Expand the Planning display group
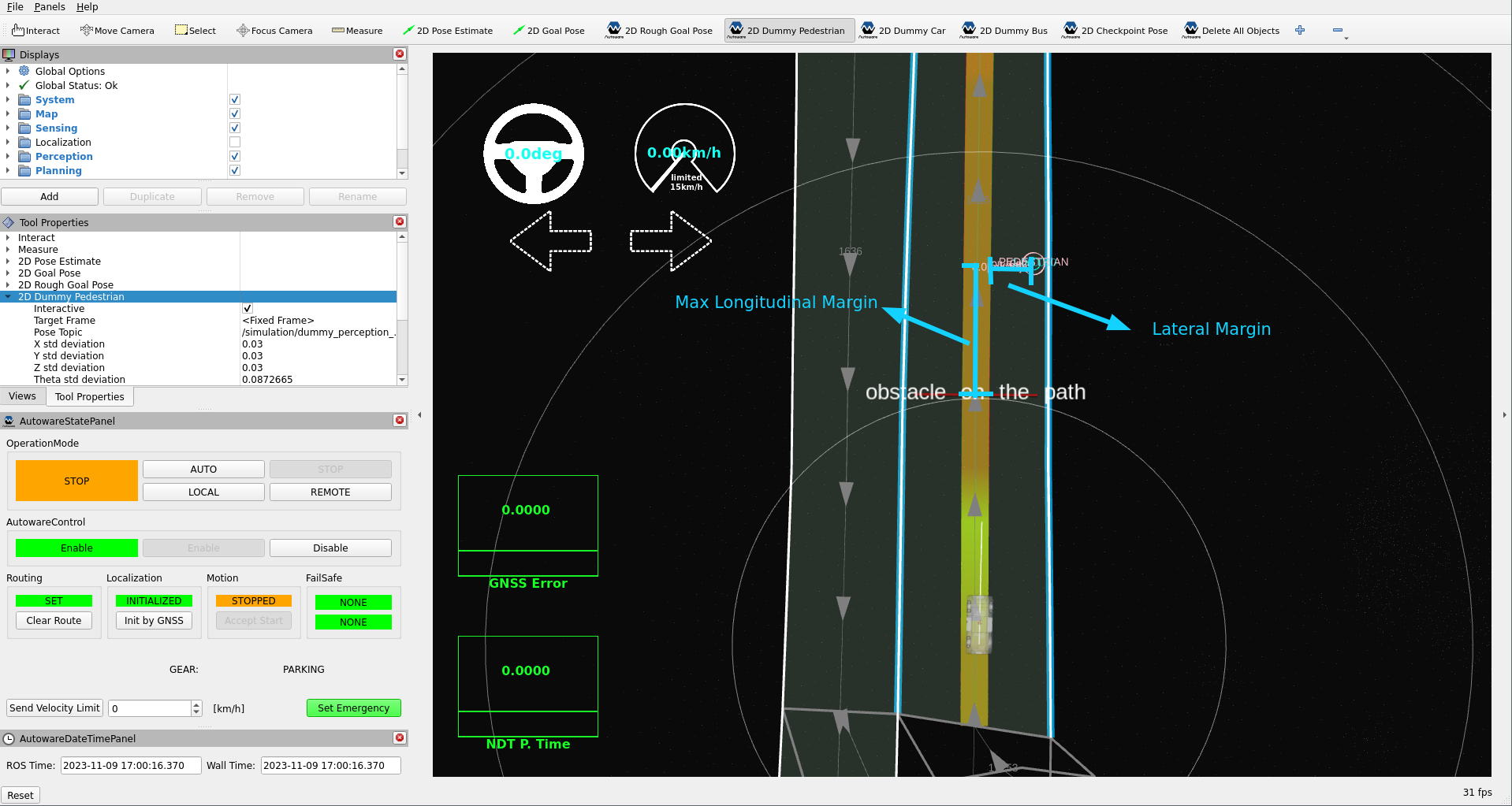The width and height of the screenshot is (1512, 806). pos(8,171)
